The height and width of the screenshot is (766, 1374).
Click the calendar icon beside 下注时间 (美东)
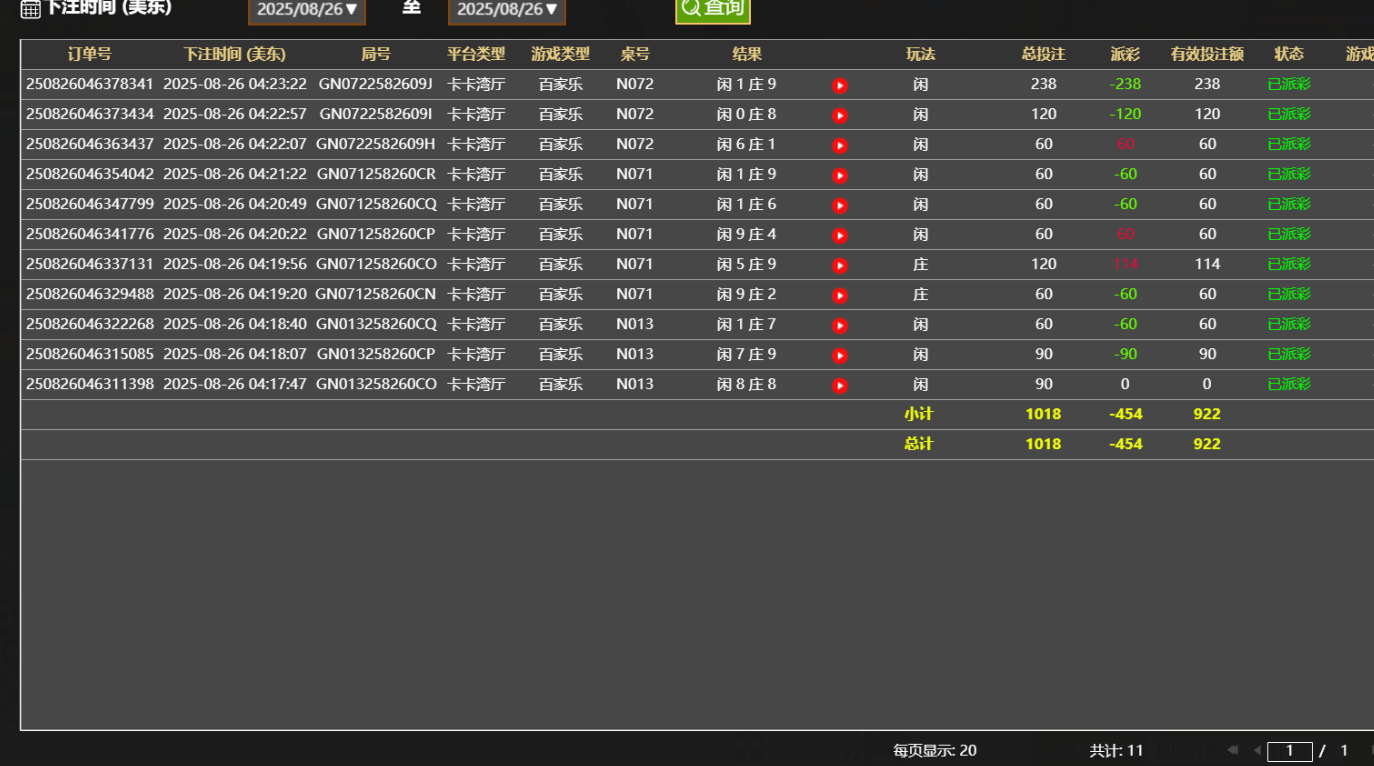[31, 7]
